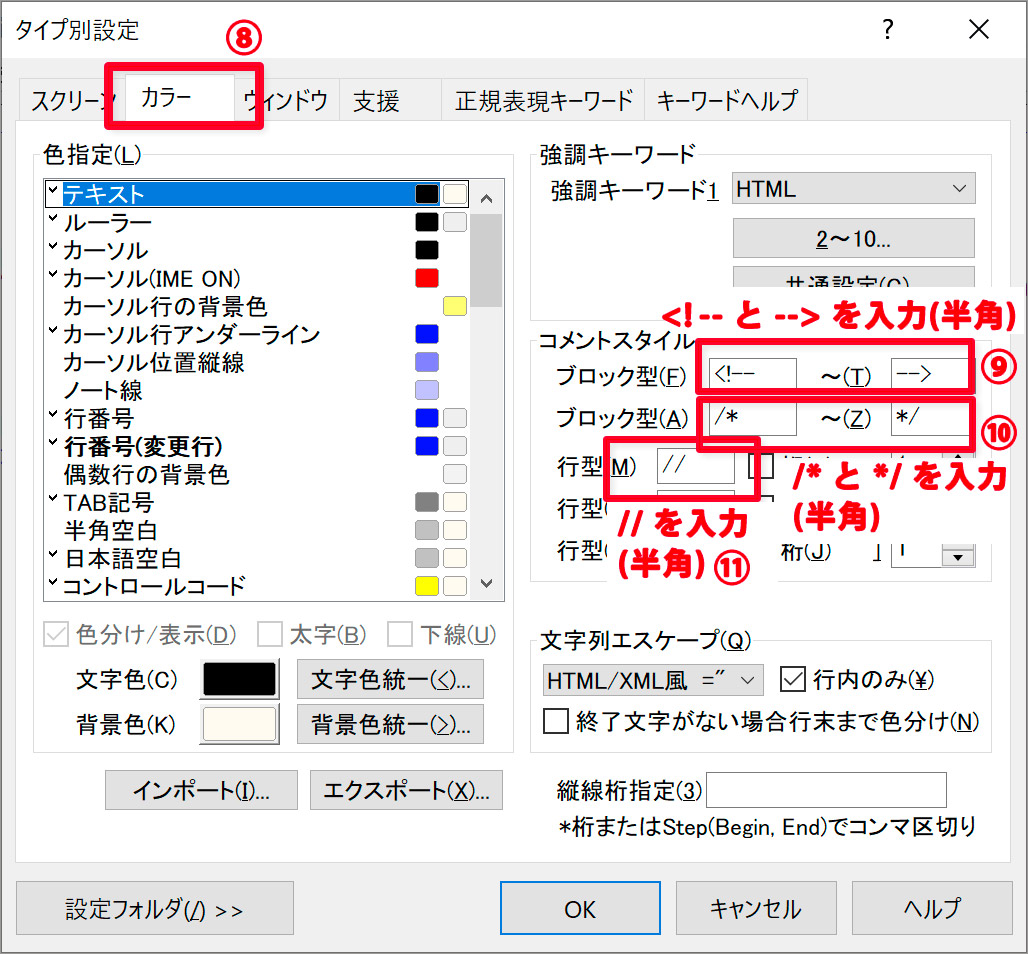Click red color swatch for カーソル(IME ON)
This screenshot has width=1028, height=954.
427,278
